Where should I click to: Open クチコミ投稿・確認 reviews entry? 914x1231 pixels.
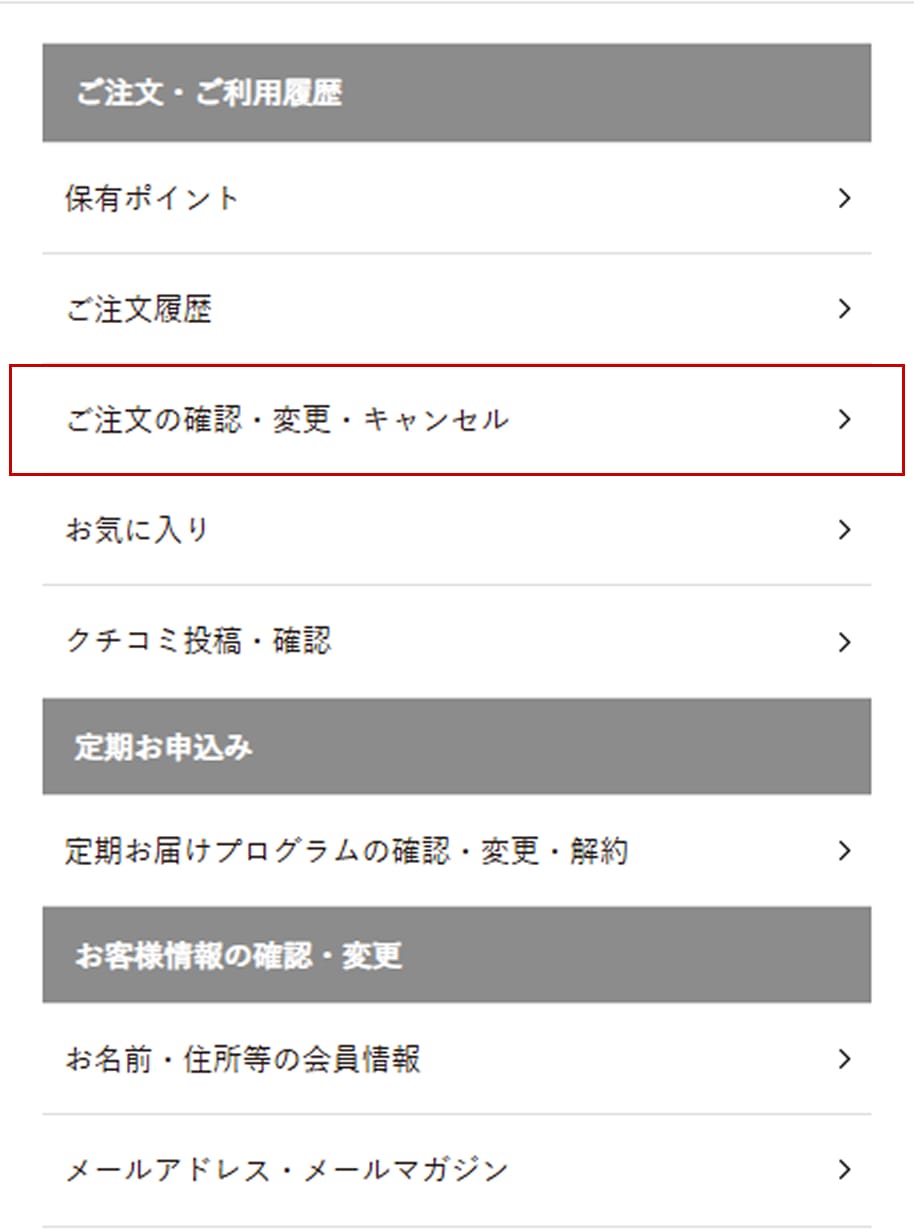tap(197, 641)
